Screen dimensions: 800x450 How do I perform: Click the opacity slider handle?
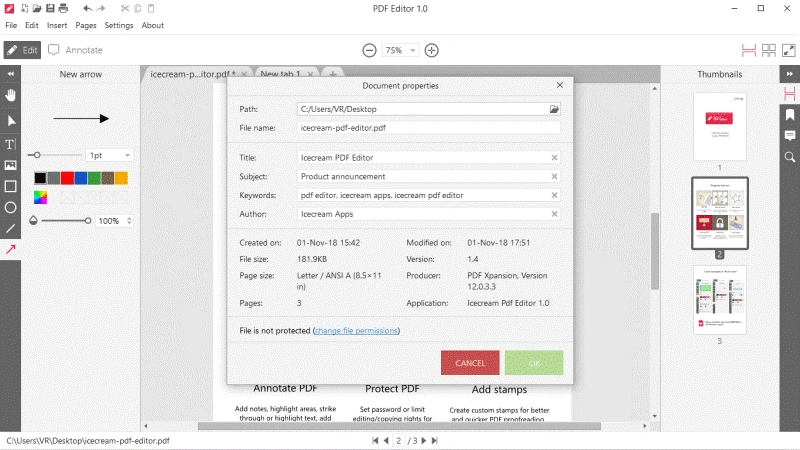pos(88,221)
